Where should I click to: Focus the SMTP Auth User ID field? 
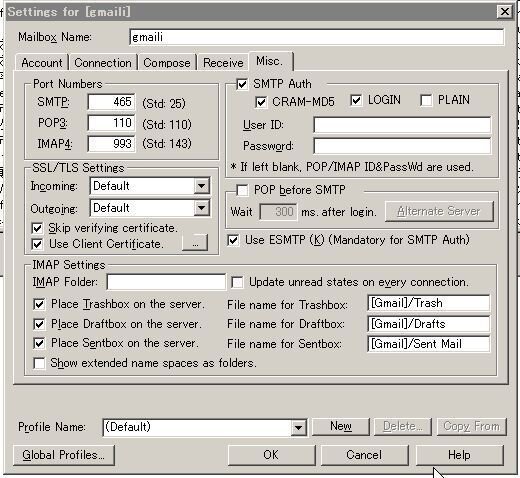[402, 125]
